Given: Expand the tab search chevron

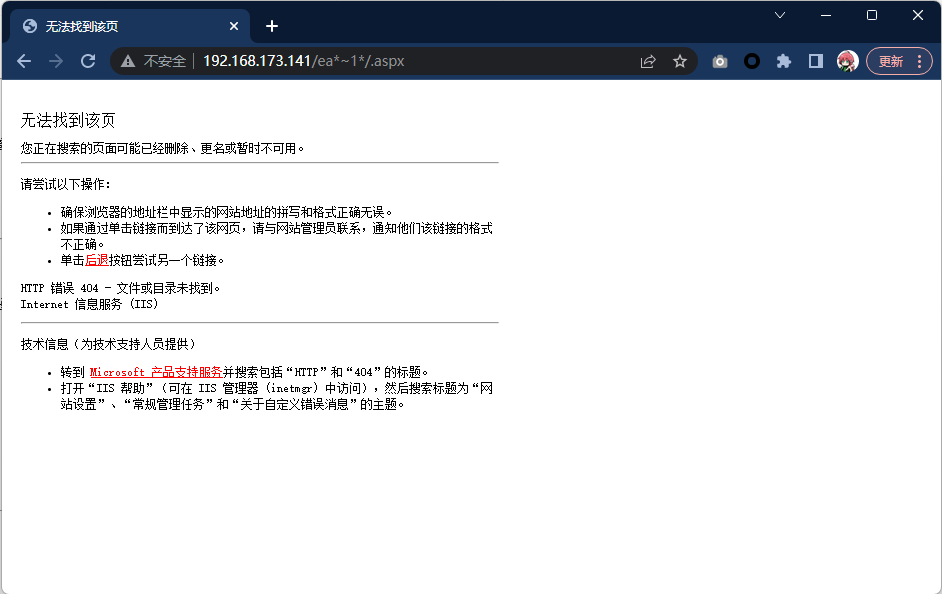Looking at the screenshot, I should point(780,15).
